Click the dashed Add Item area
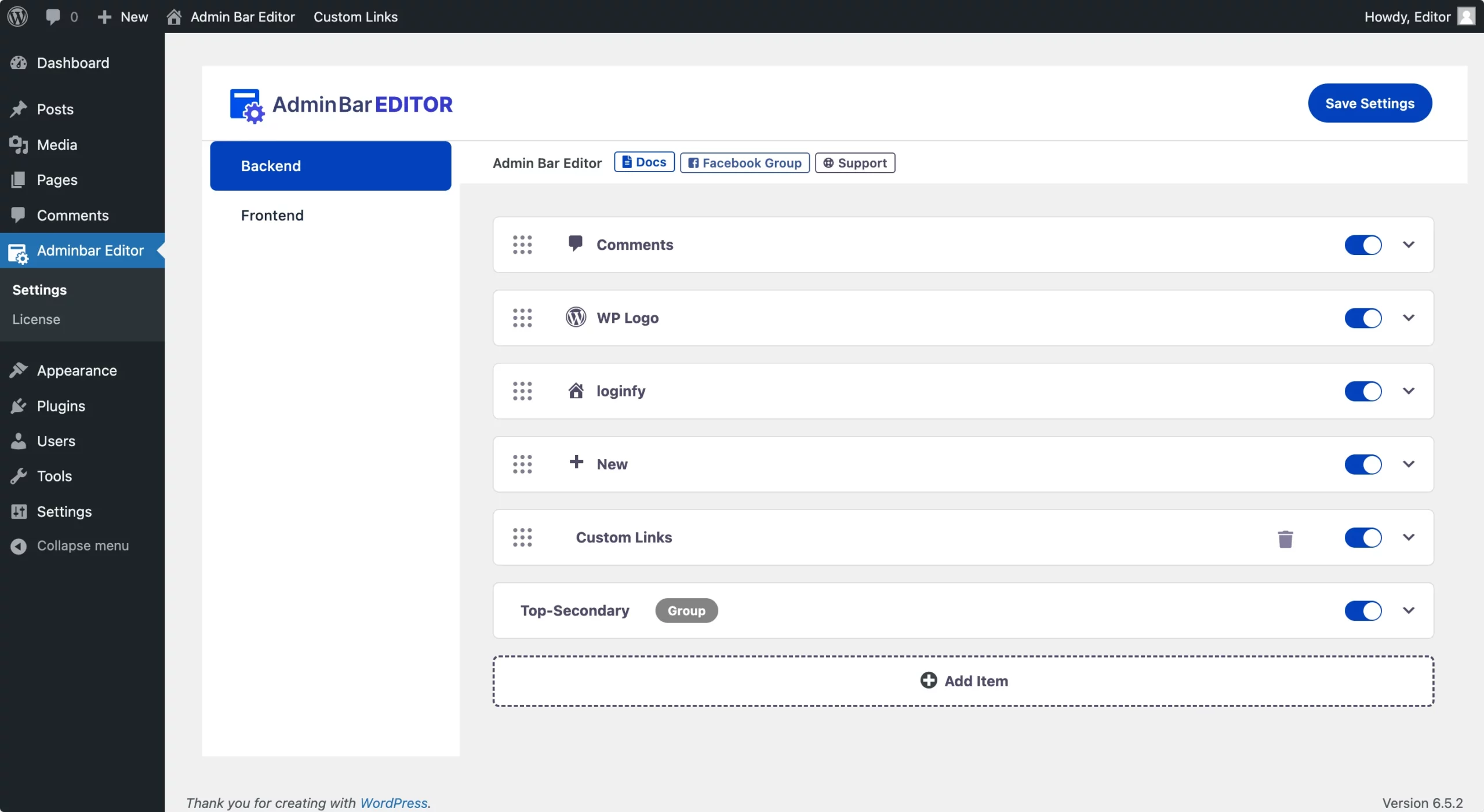This screenshot has width=1484, height=812. pos(963,681)
